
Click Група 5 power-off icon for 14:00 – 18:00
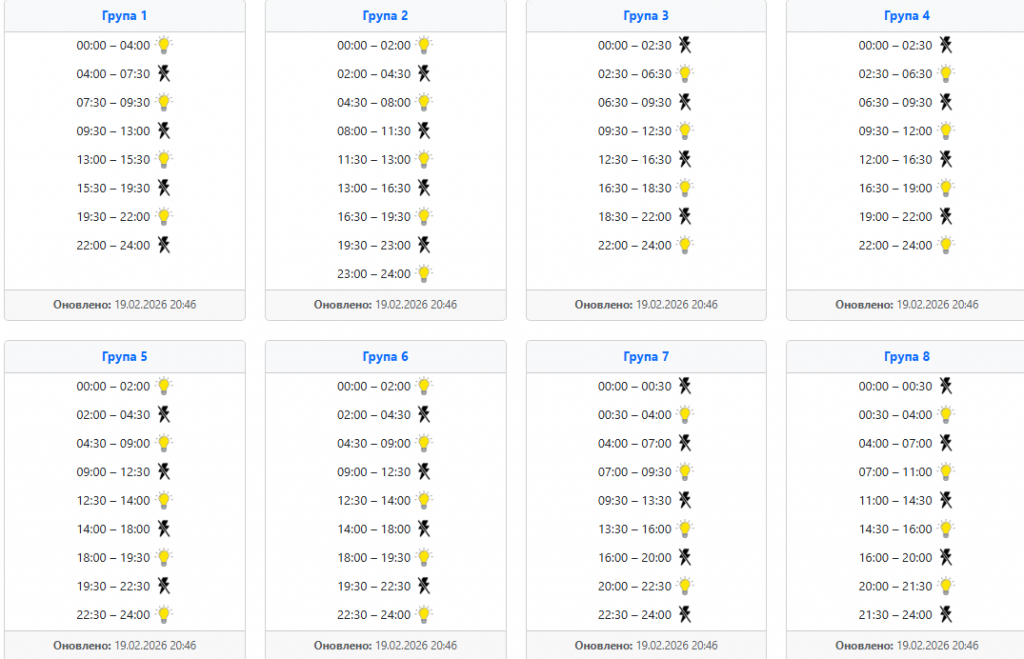click(x=164, y=529)
